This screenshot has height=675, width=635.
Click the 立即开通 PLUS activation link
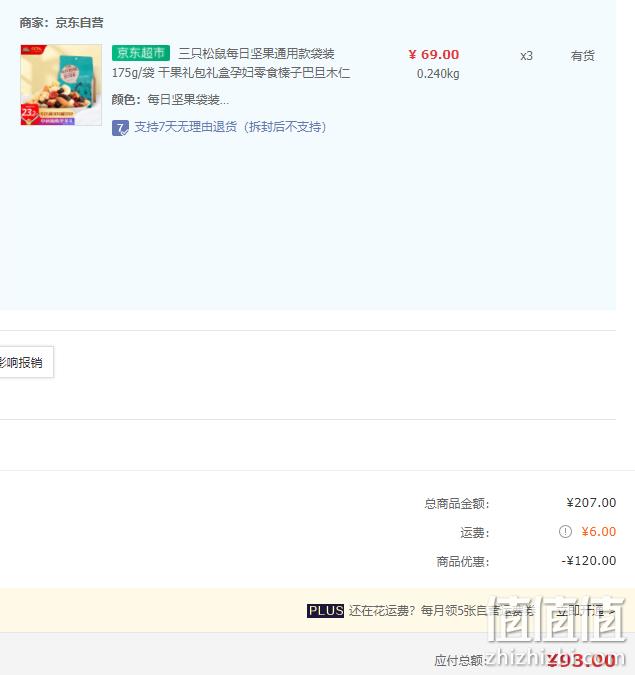(x=584, y=610)
